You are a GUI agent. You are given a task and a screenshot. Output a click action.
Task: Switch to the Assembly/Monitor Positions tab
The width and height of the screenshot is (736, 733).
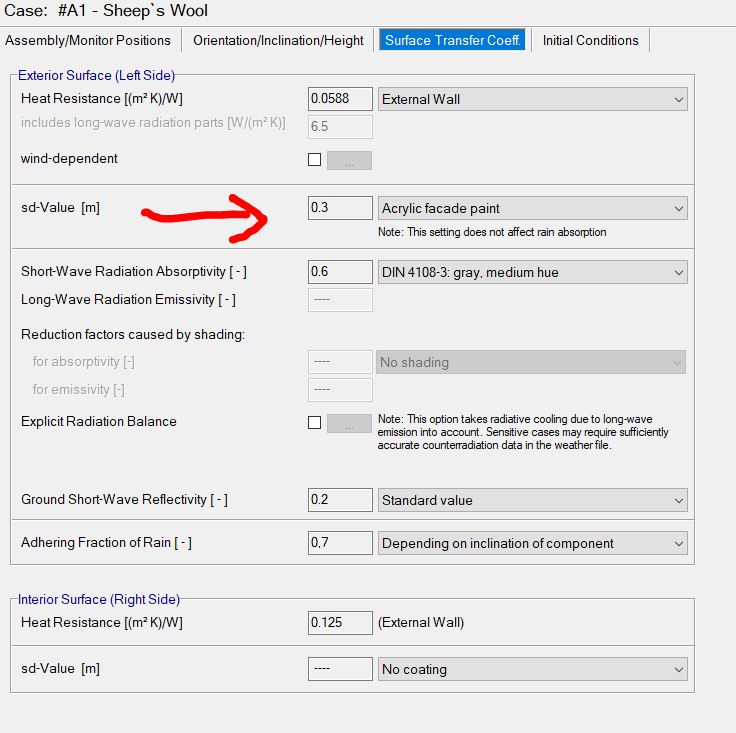coord(88,40)
